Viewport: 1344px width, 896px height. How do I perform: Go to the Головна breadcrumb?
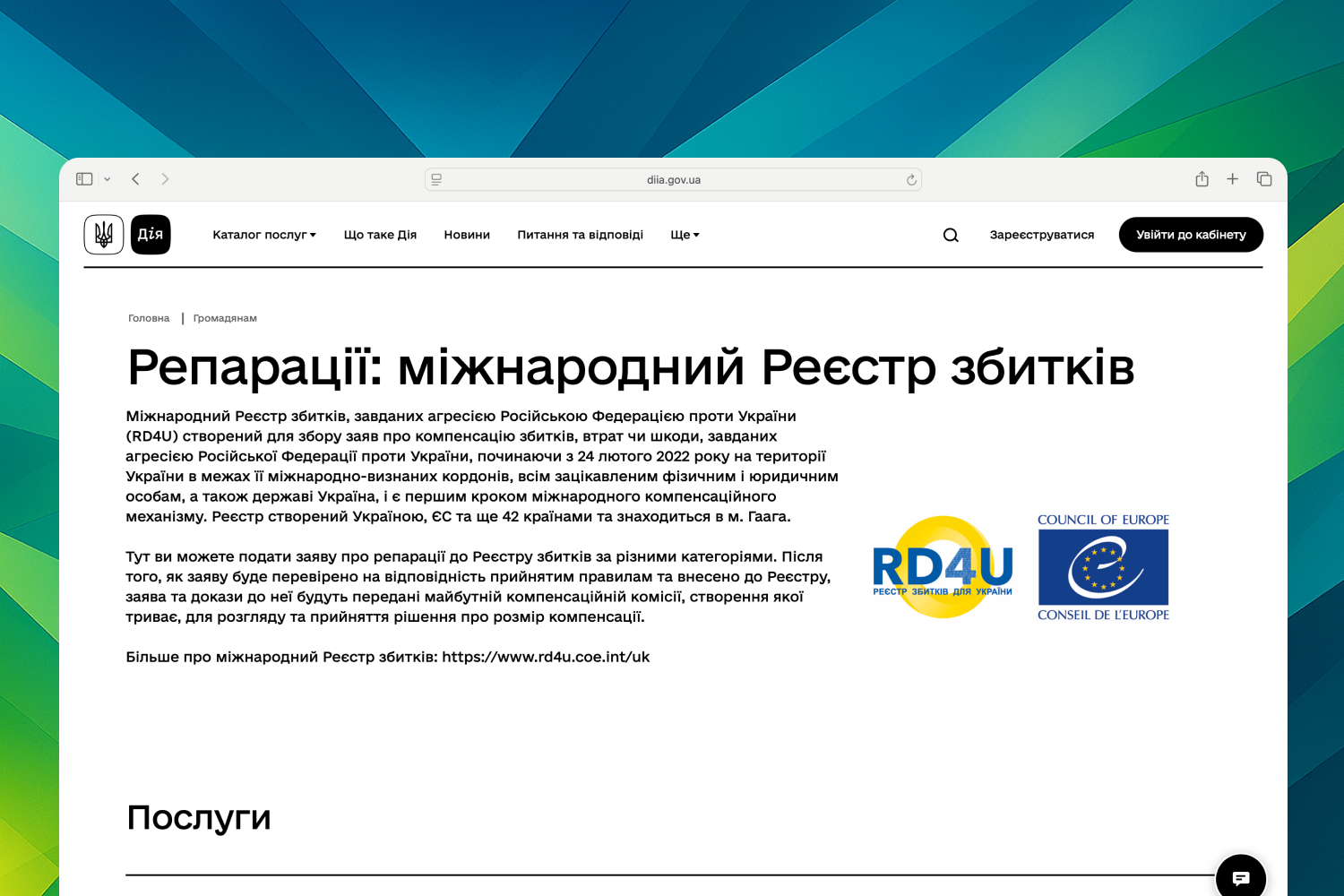[x=149, y=318]
